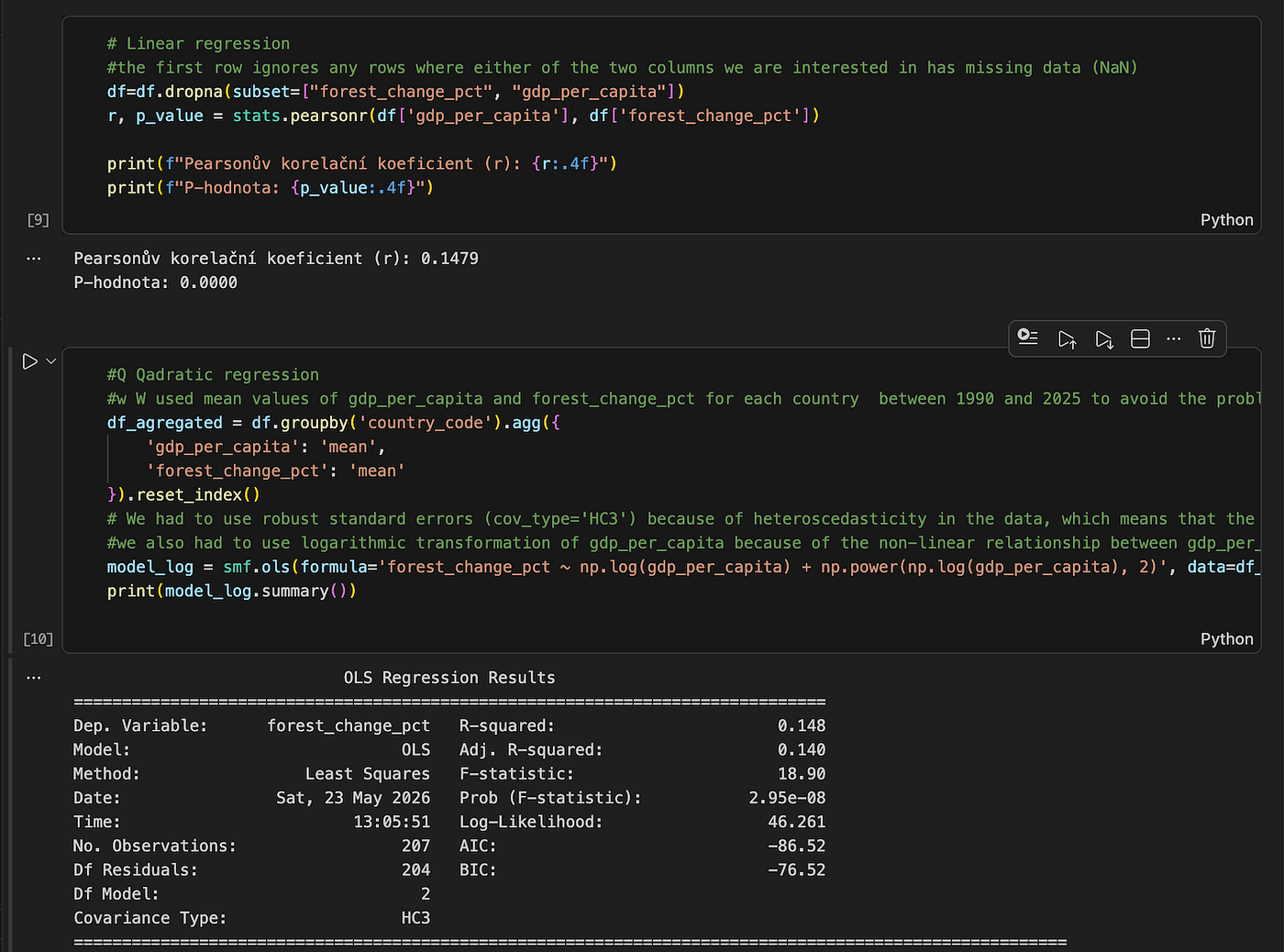
Task: Delete the cell with the trash icon
Action: coord(1207,338)
